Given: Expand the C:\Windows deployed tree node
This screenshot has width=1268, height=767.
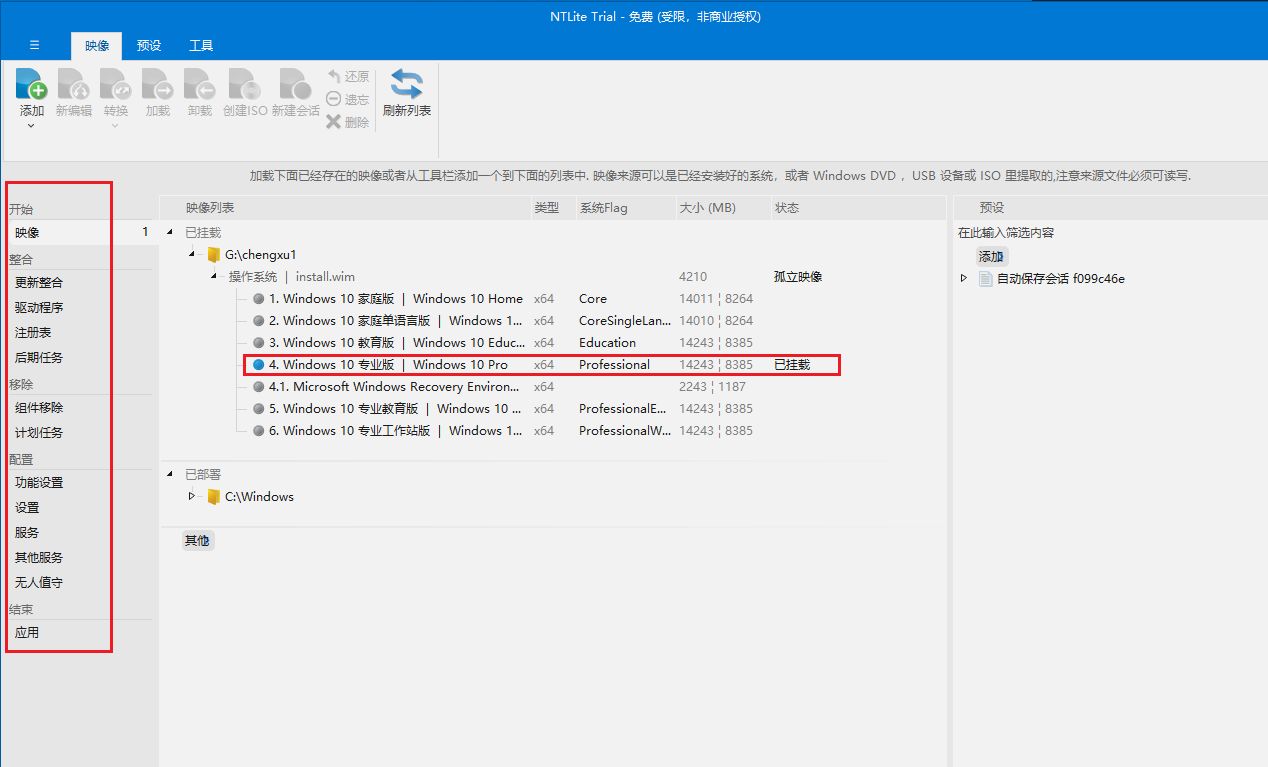Looking at the screenshot, I should coord(192,496).
